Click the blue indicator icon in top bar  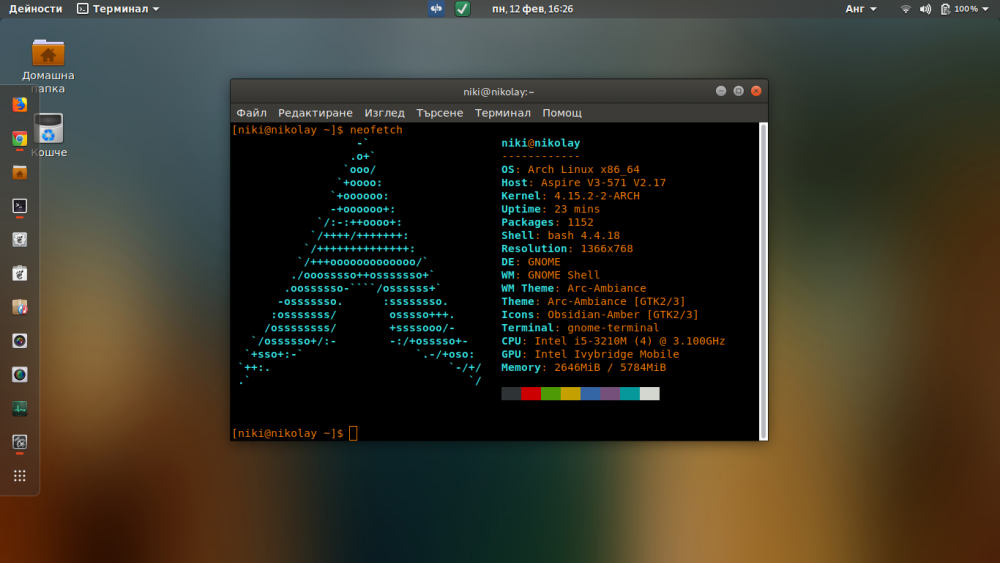(436, 9)
